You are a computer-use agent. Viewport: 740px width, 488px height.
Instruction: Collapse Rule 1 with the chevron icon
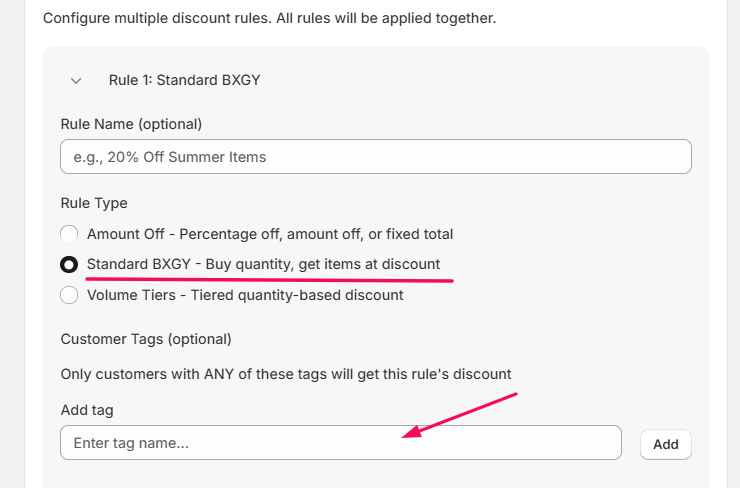tap(76, 80)
